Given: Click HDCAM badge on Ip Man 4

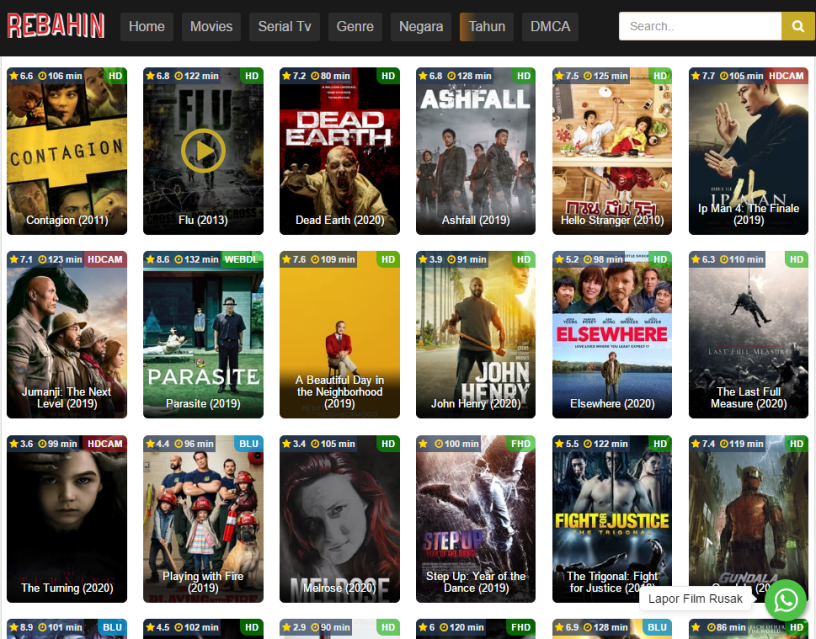Looking at the screenshot, I should pos(786,76).
